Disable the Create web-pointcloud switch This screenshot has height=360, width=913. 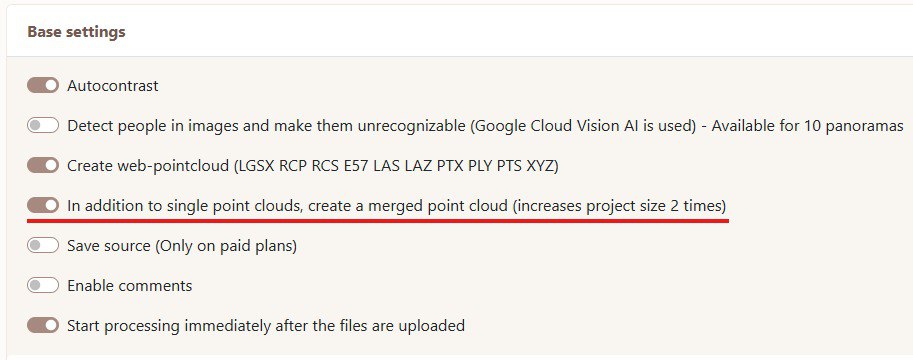(x=43, y=165)
